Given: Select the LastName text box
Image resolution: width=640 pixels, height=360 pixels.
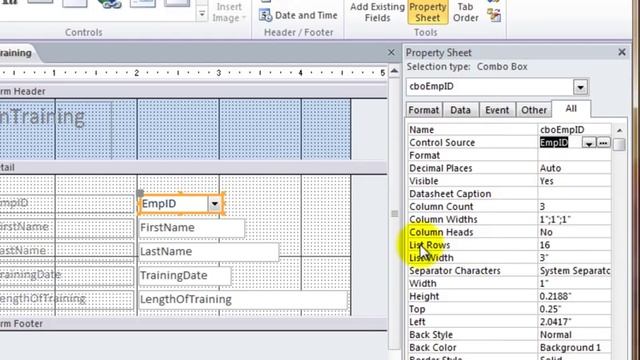Looking at the screenshot, I should [209, 251].
